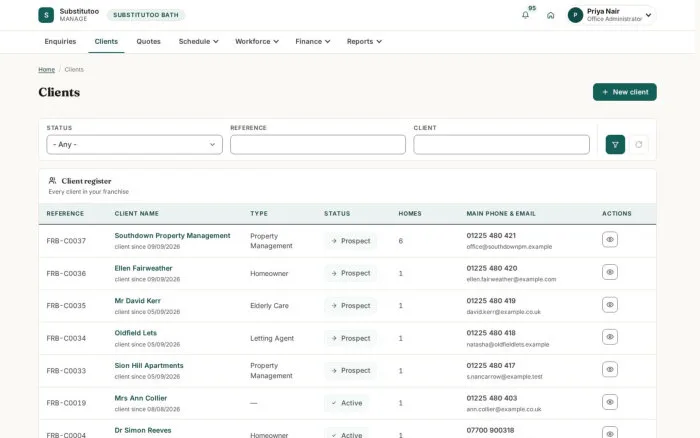The image size is (700, 438).
Task: Open Sion Hill Apartments client link
Action: [x=149, y=366]
